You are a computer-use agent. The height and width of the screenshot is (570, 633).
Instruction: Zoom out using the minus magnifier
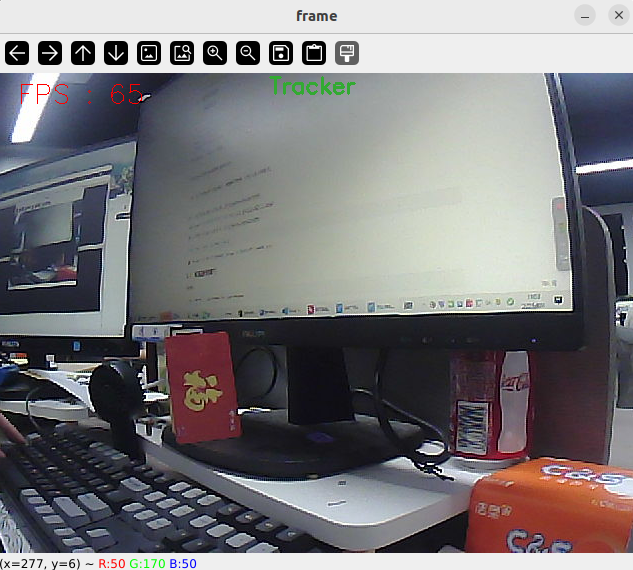[248, 53]
